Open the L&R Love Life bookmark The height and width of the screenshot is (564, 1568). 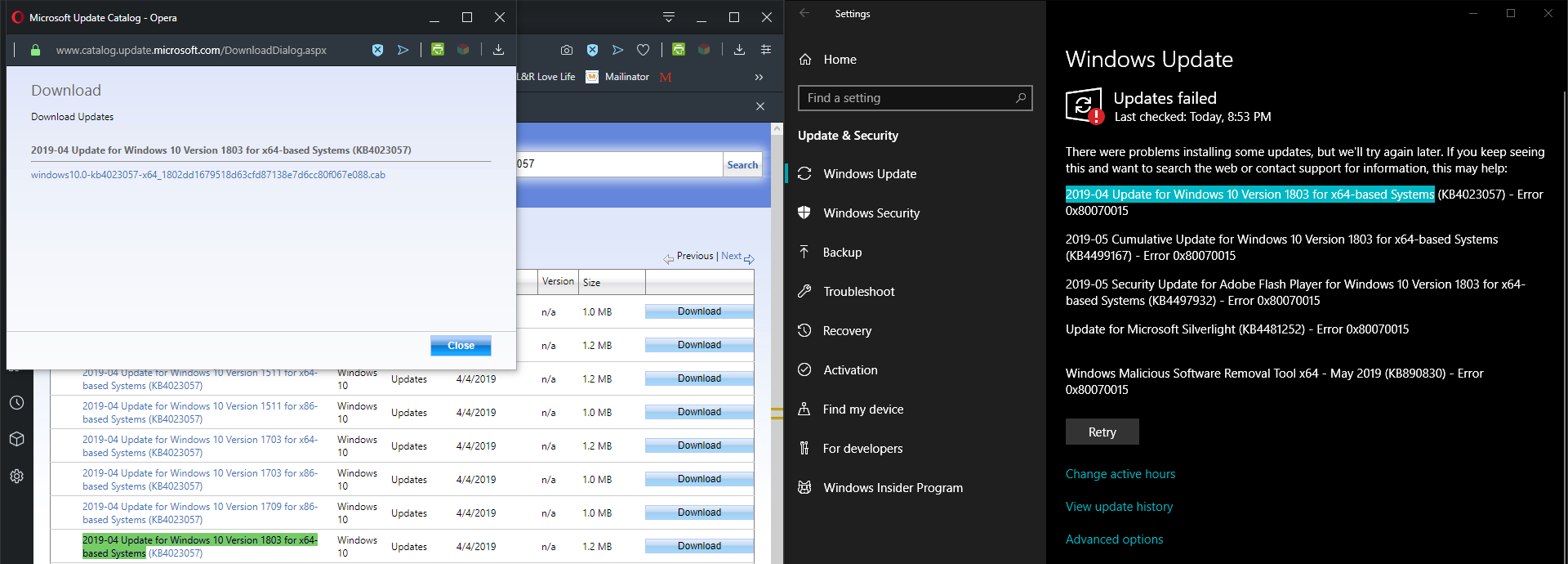(546, 77)
